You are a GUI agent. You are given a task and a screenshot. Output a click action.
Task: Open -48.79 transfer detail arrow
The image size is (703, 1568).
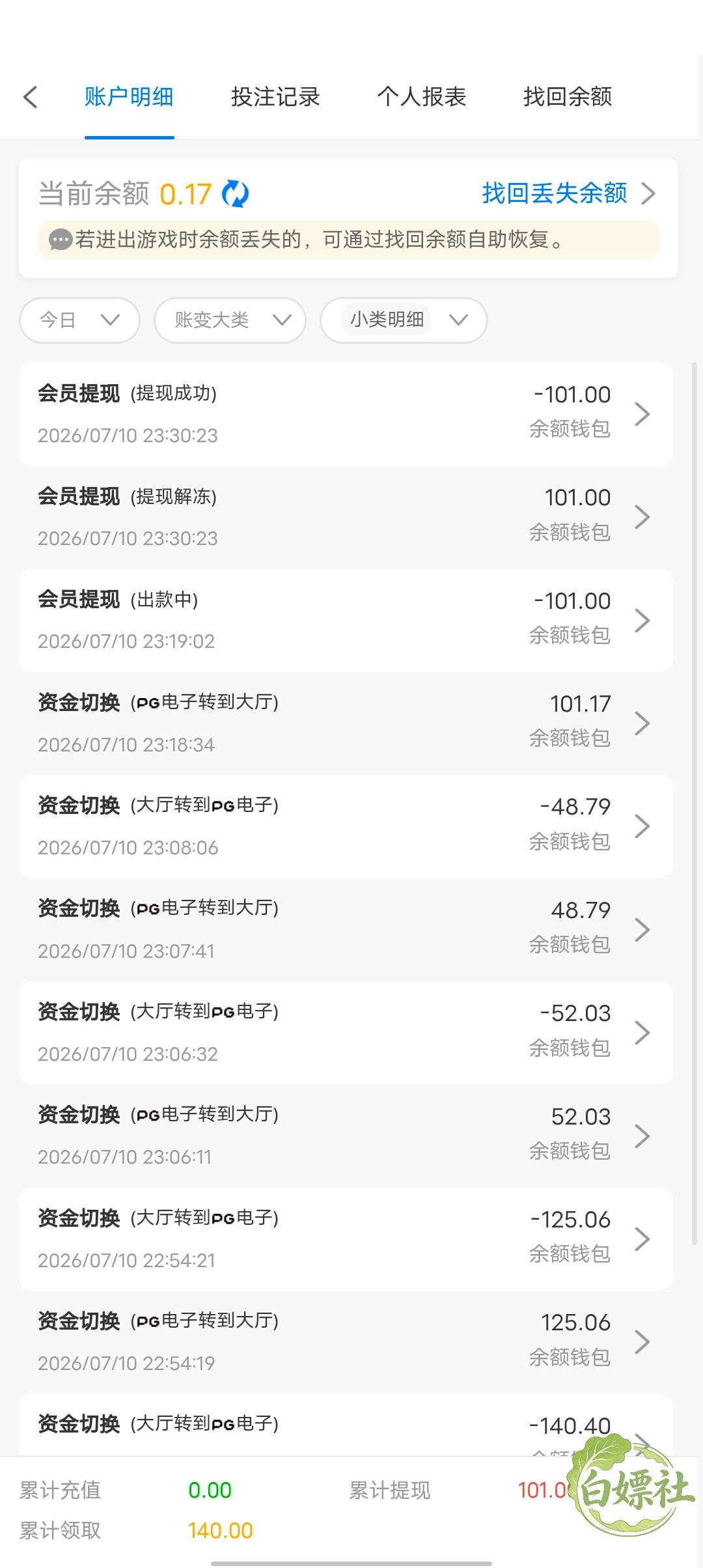pyautogui.click(x=642, y=826)
